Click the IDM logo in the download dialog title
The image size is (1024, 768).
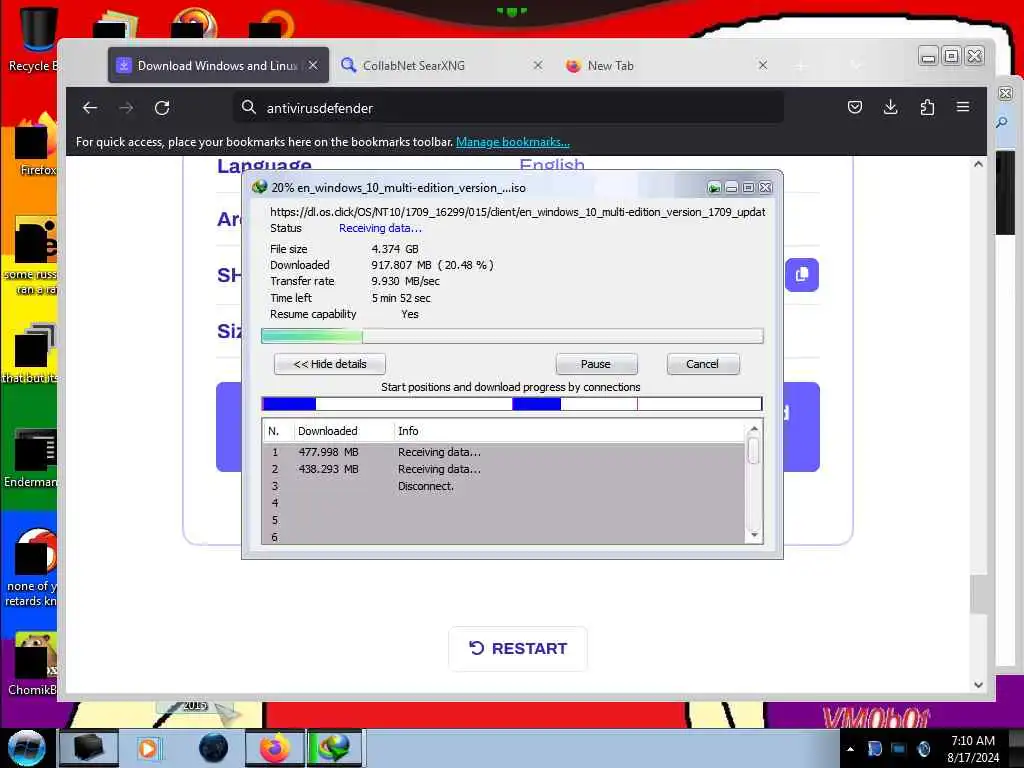pyautogui.click(x=259, y=187)
